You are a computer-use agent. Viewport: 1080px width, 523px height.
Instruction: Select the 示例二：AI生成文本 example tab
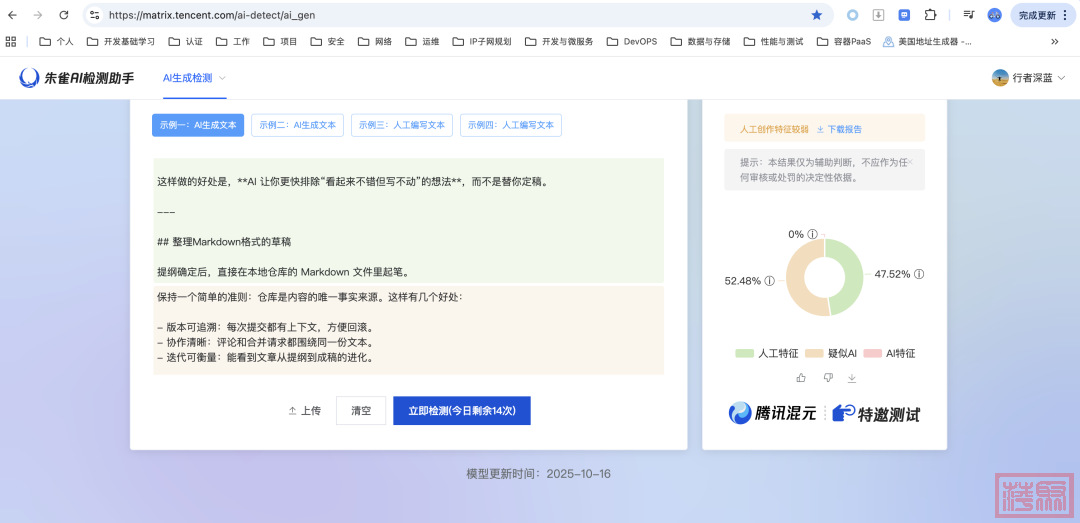pos(298,125)
